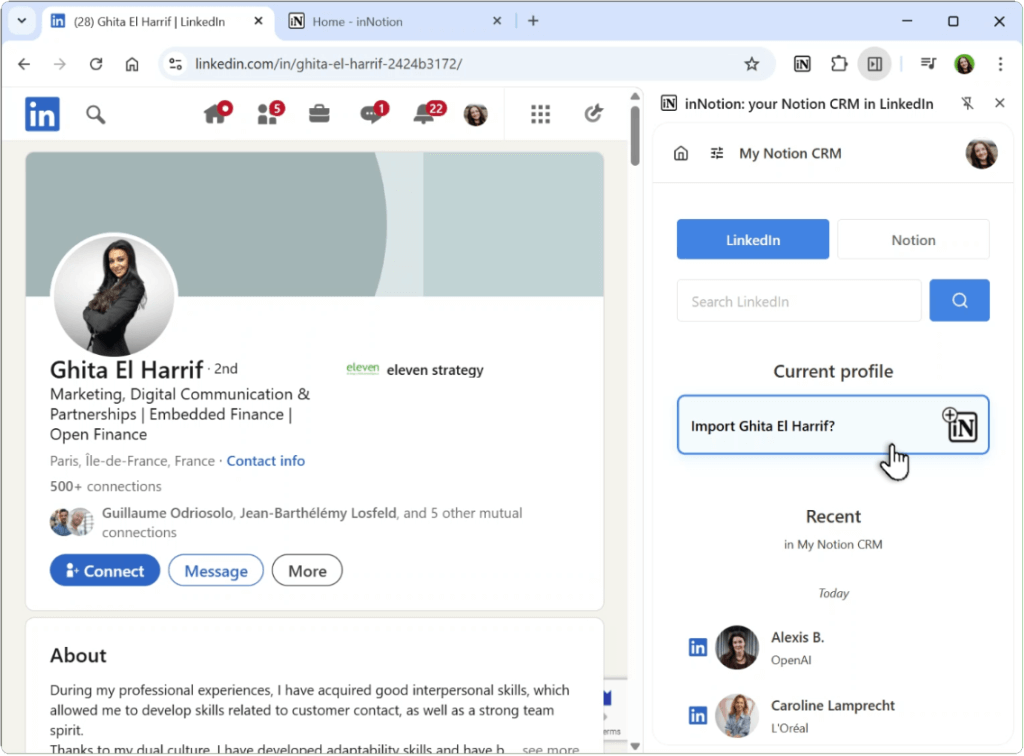Open the Me profile avatar in LinkedIn nav
Screen dimensions: 1024x756
coord(475,115)
